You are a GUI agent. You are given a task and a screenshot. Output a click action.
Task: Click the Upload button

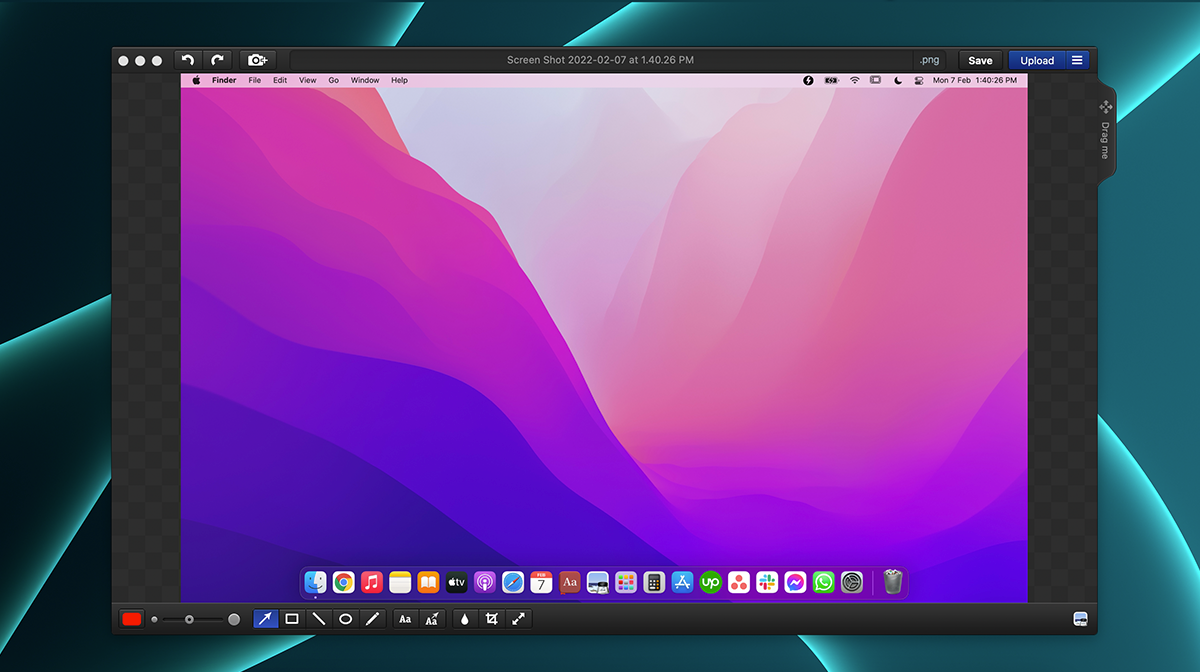[1037, 60]
